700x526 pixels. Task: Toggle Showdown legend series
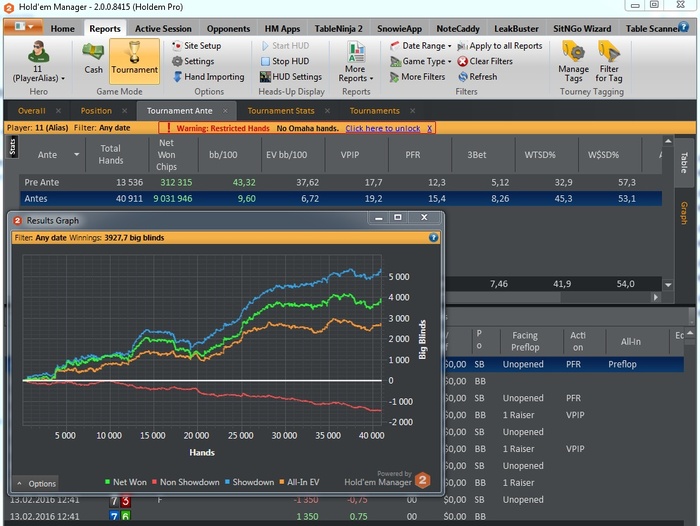249,482
